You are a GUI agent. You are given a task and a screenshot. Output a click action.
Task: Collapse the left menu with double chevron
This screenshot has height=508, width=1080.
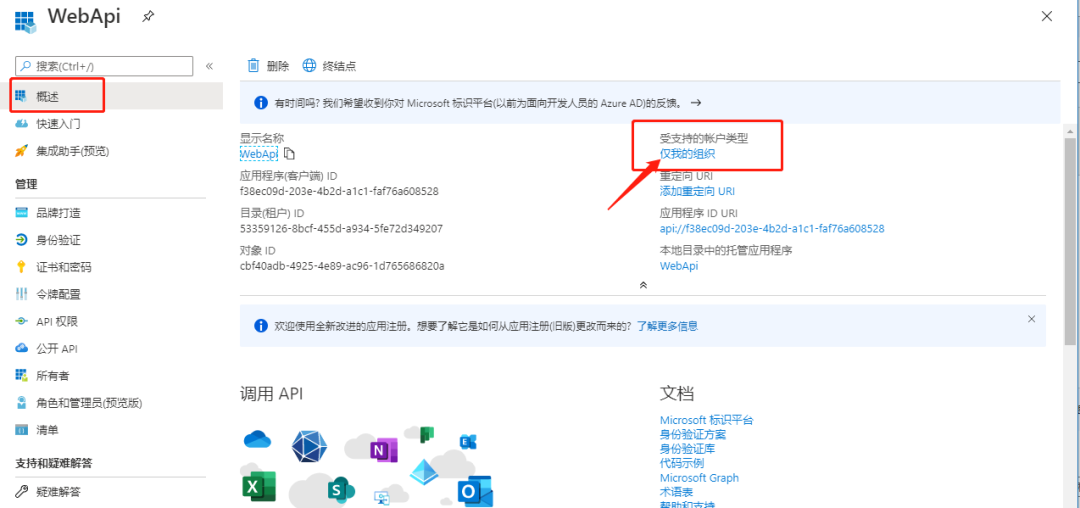209,66
